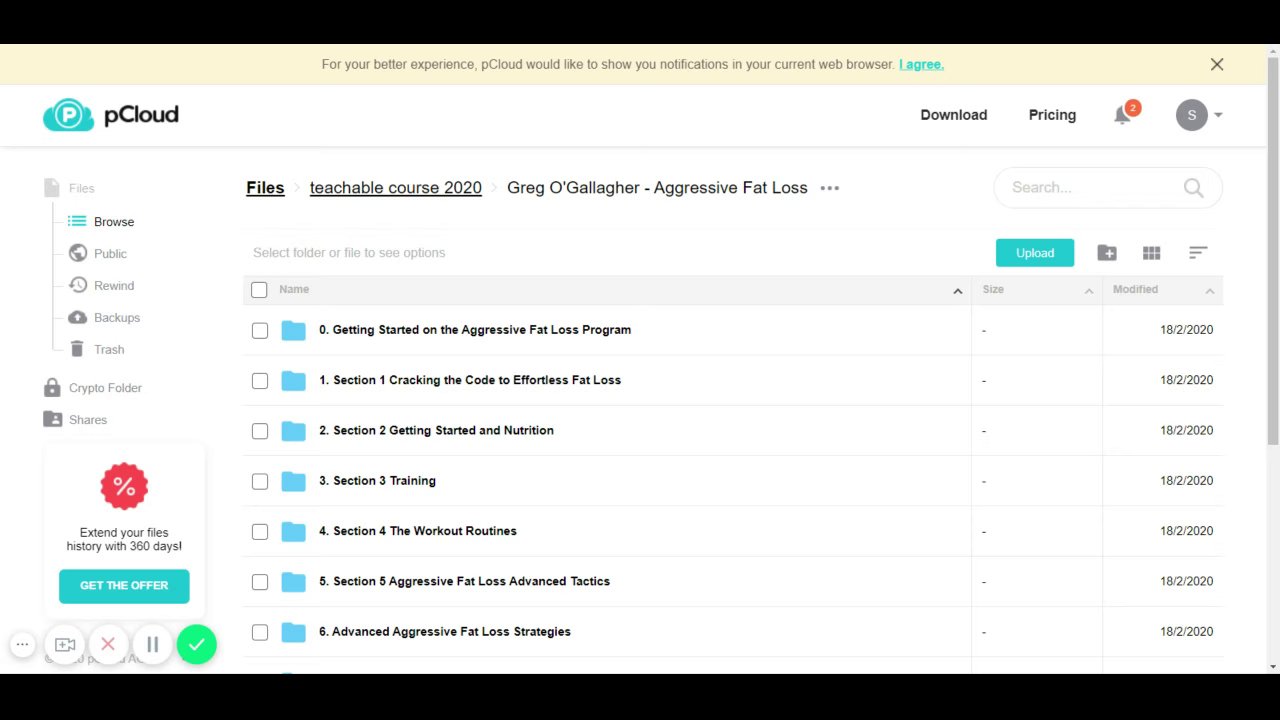
Task: Click the Shares folder icon
Action: (52, 419)
